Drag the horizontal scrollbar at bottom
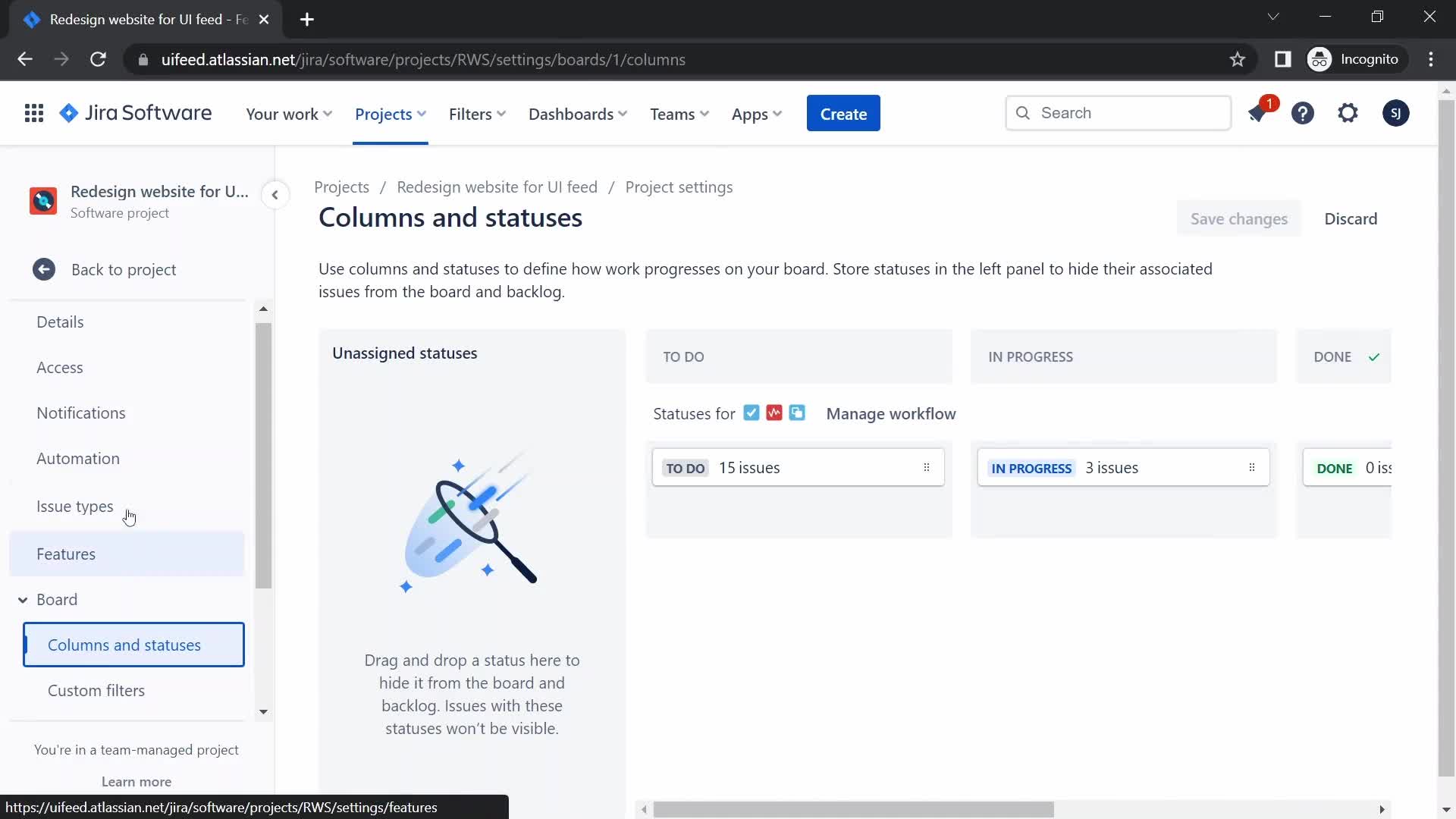 click(x=855, y=809)
